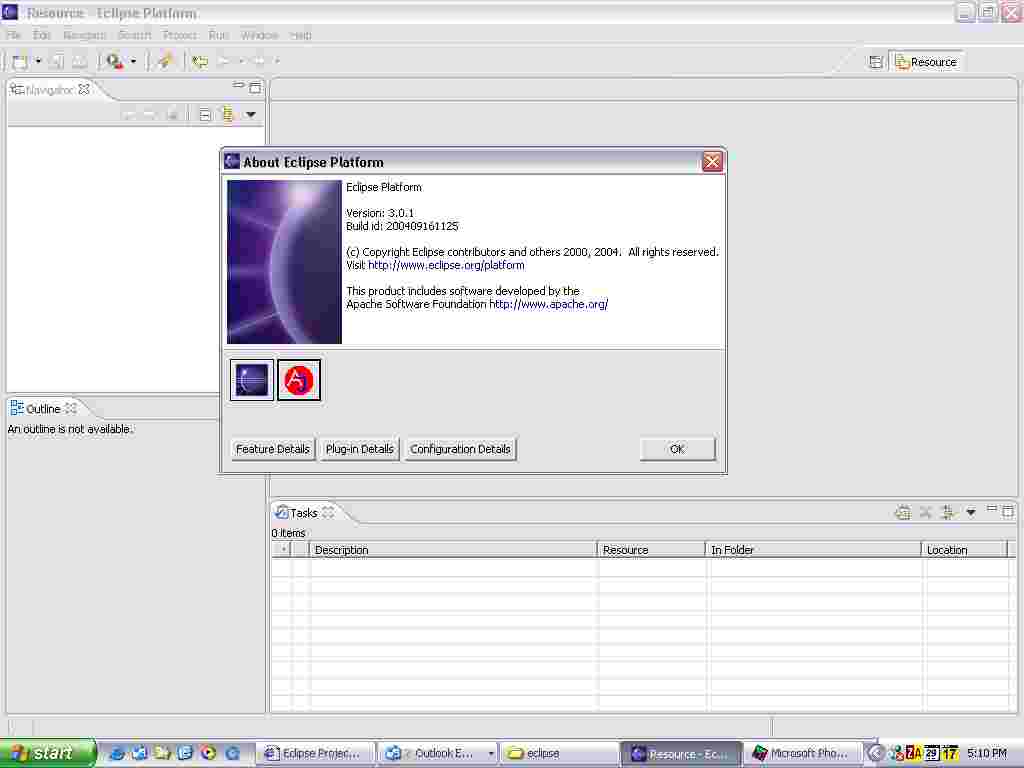
Task: Click the Collapse All icon in Navigator
Action: tap(204, 115)
